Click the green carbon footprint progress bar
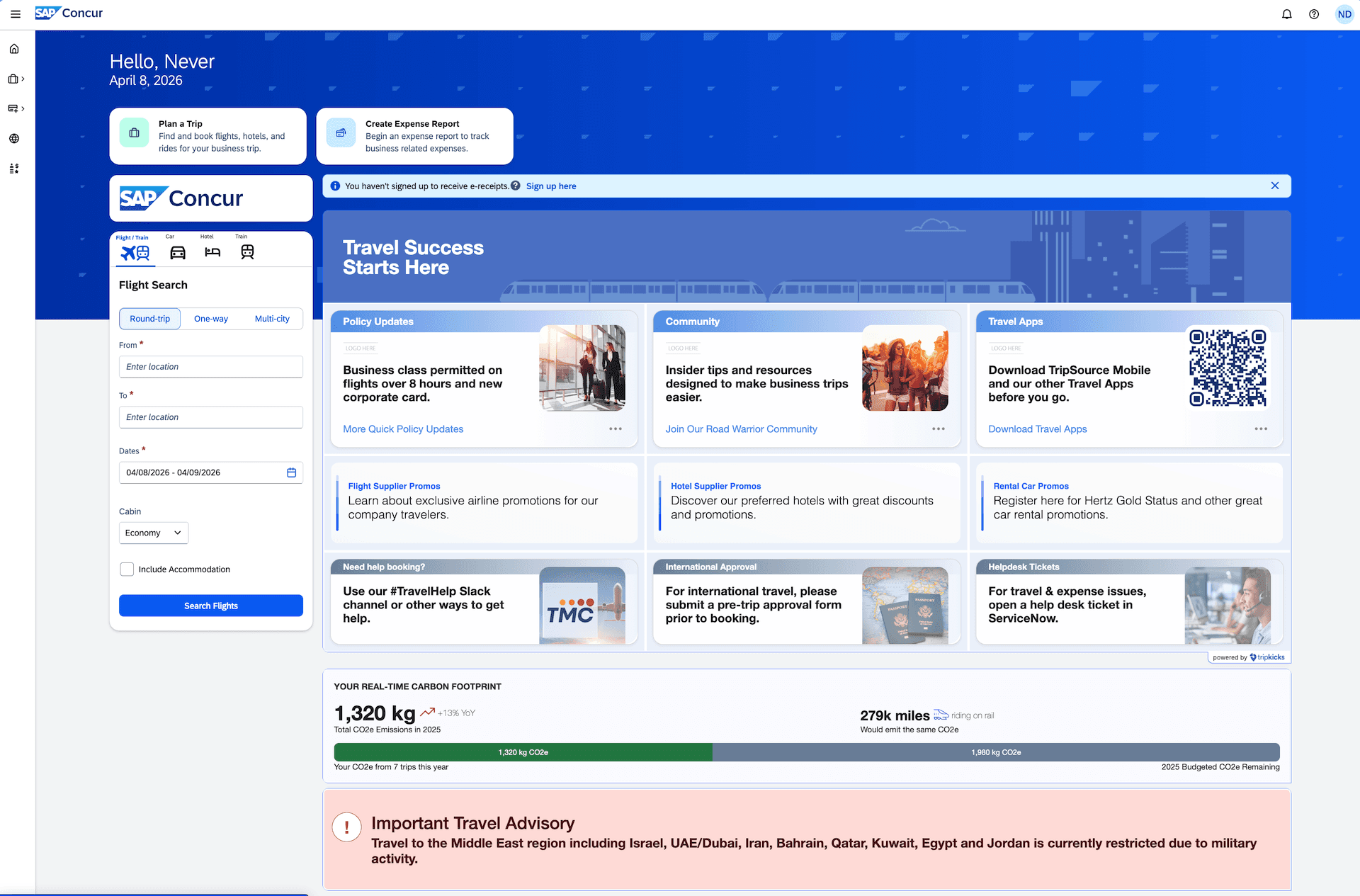This screenshot has width=1360, height=896. pyautogui.click(x=523, y=752)
